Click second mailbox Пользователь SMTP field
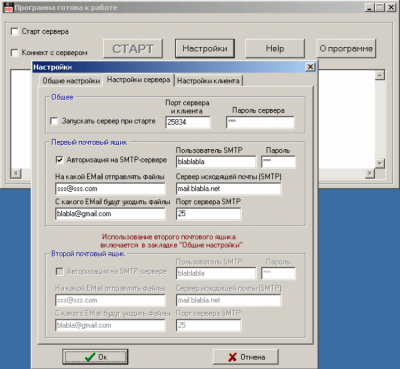The height and width of the screenshot is (369, 400). pyautogui.click(x=216, y=273)
